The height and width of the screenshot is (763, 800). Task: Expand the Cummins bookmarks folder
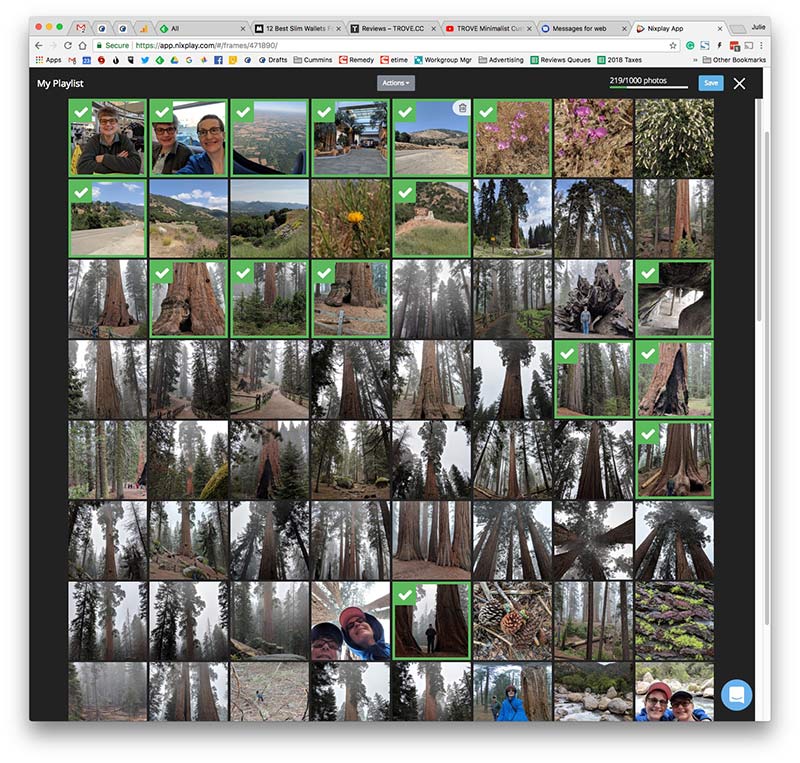[312, 60]
